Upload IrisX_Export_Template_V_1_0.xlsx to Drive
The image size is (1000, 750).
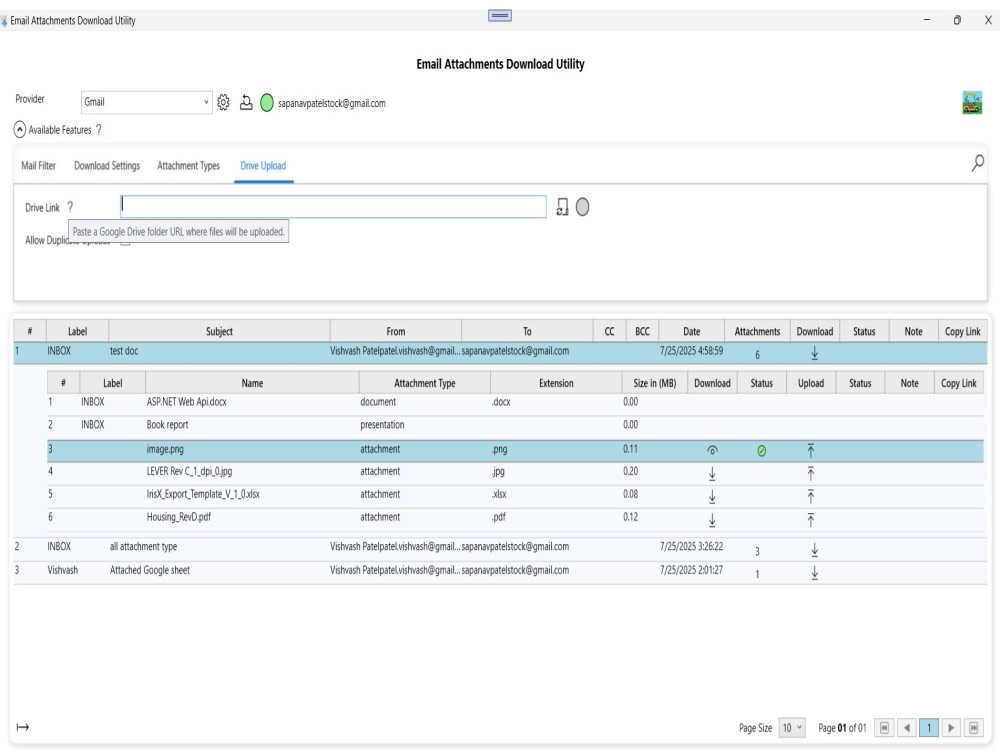(x=811, y=496)
